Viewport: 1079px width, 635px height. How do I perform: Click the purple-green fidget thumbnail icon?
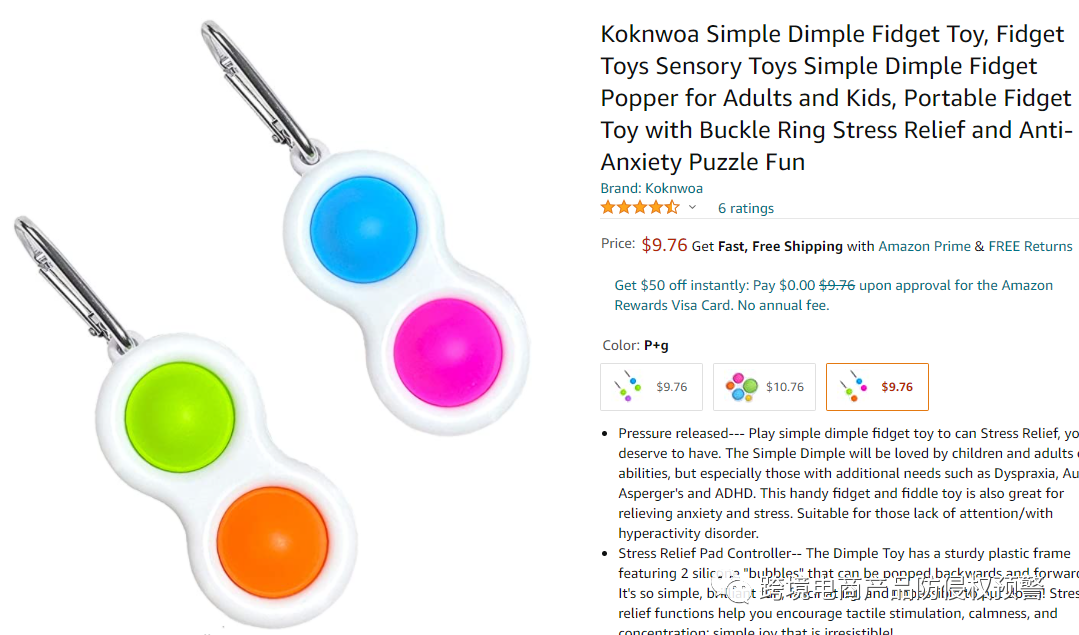click(x=627, y=386)
